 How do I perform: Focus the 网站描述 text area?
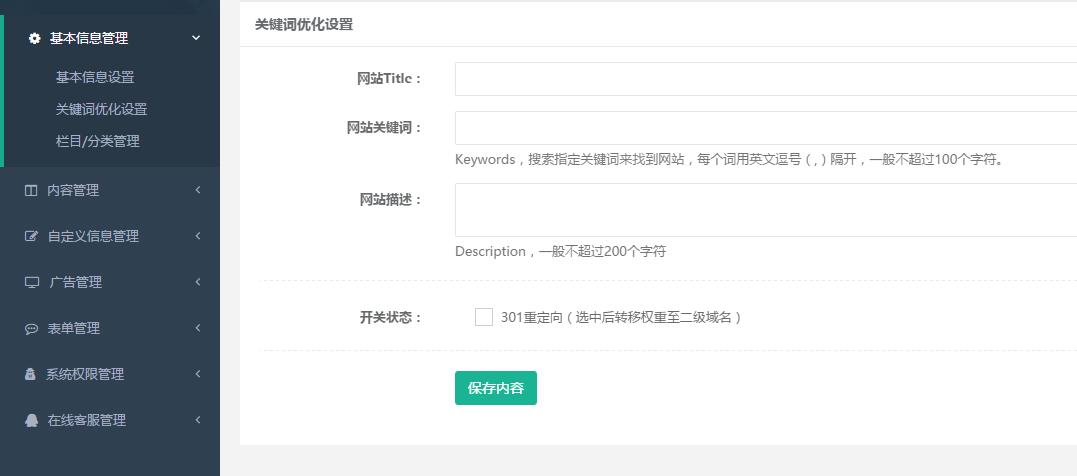pos(765,210)
